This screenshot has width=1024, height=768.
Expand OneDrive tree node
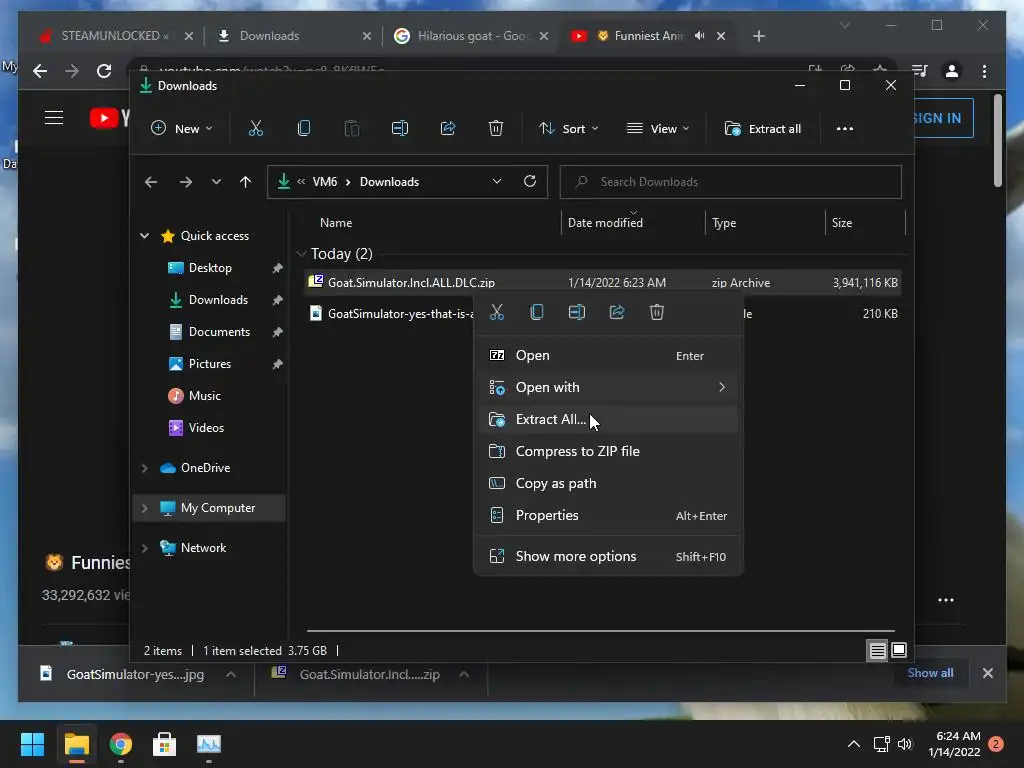tap(144, 468)
